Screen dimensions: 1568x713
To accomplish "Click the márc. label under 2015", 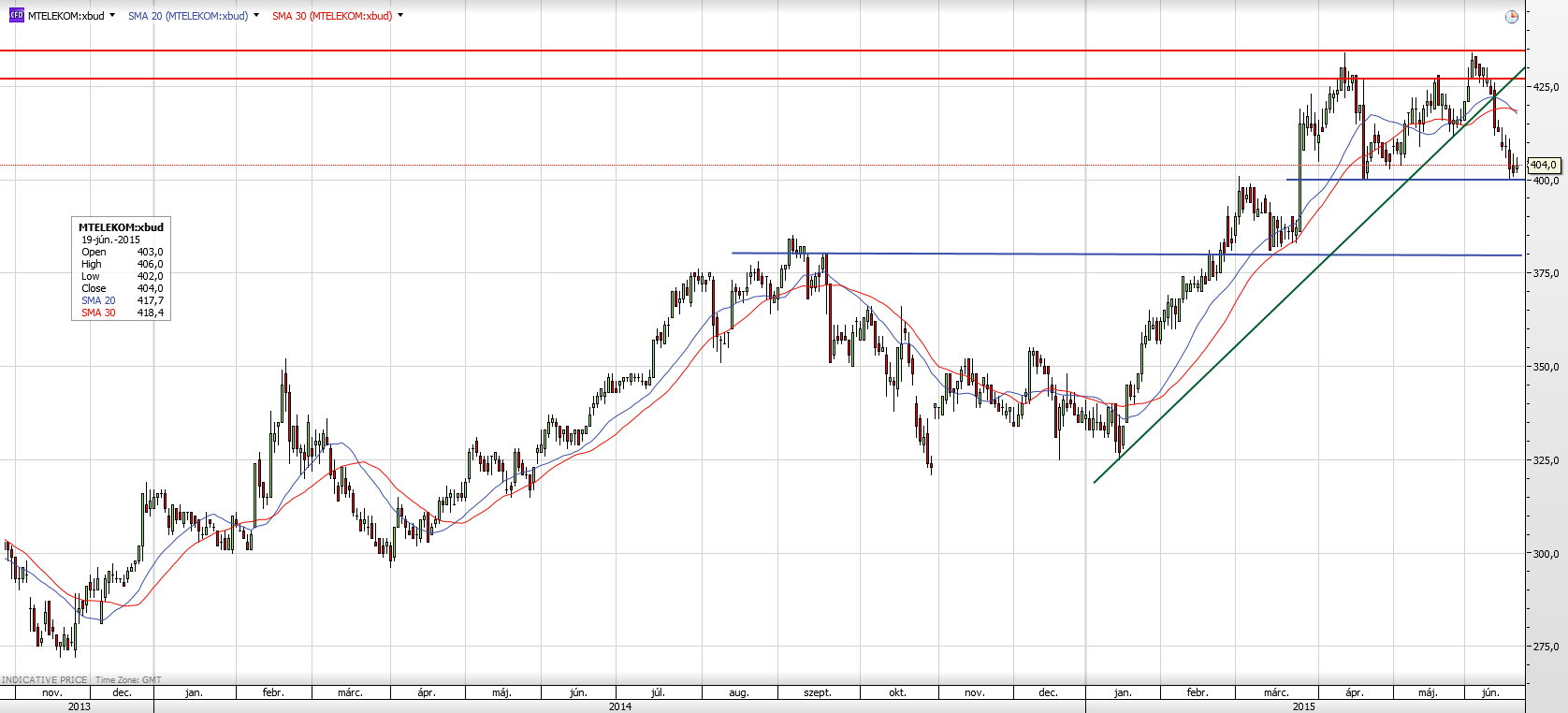I will [x=1276, y=692].
